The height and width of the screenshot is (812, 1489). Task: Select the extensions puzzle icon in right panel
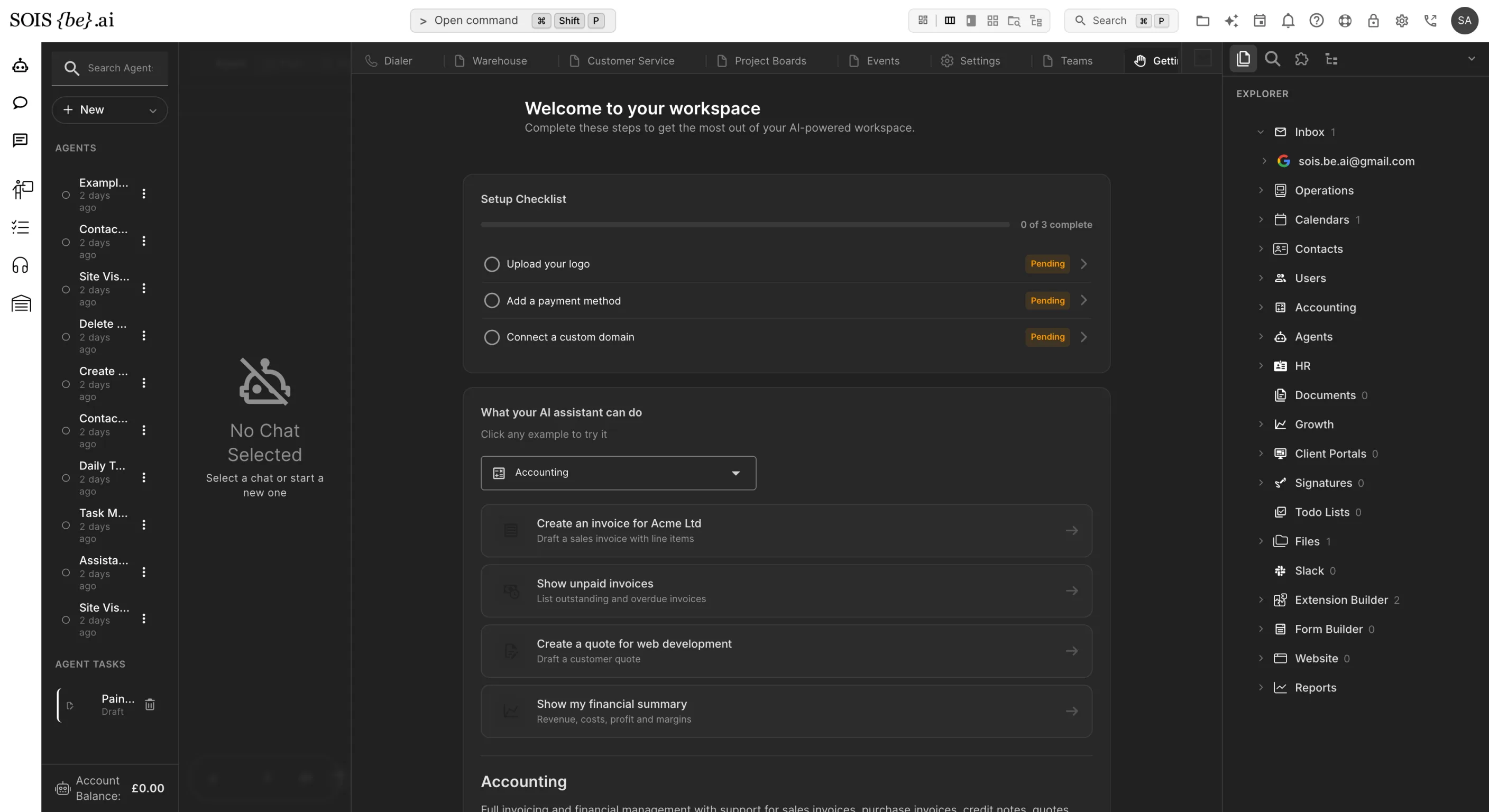(1302, 59)
